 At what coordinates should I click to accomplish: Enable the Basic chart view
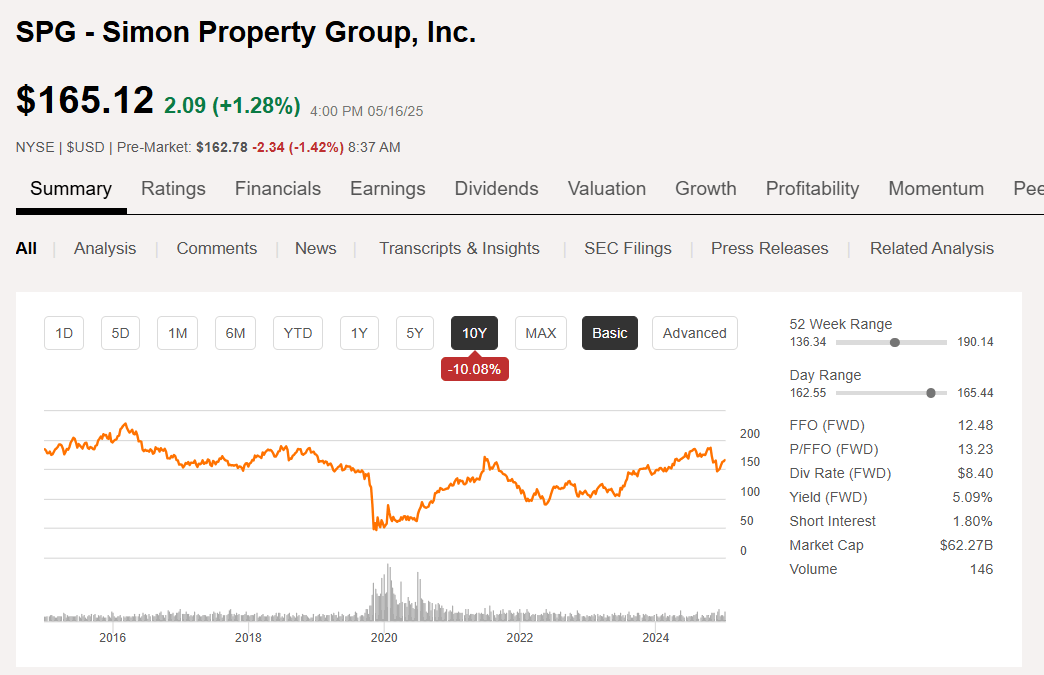[609, 333]
